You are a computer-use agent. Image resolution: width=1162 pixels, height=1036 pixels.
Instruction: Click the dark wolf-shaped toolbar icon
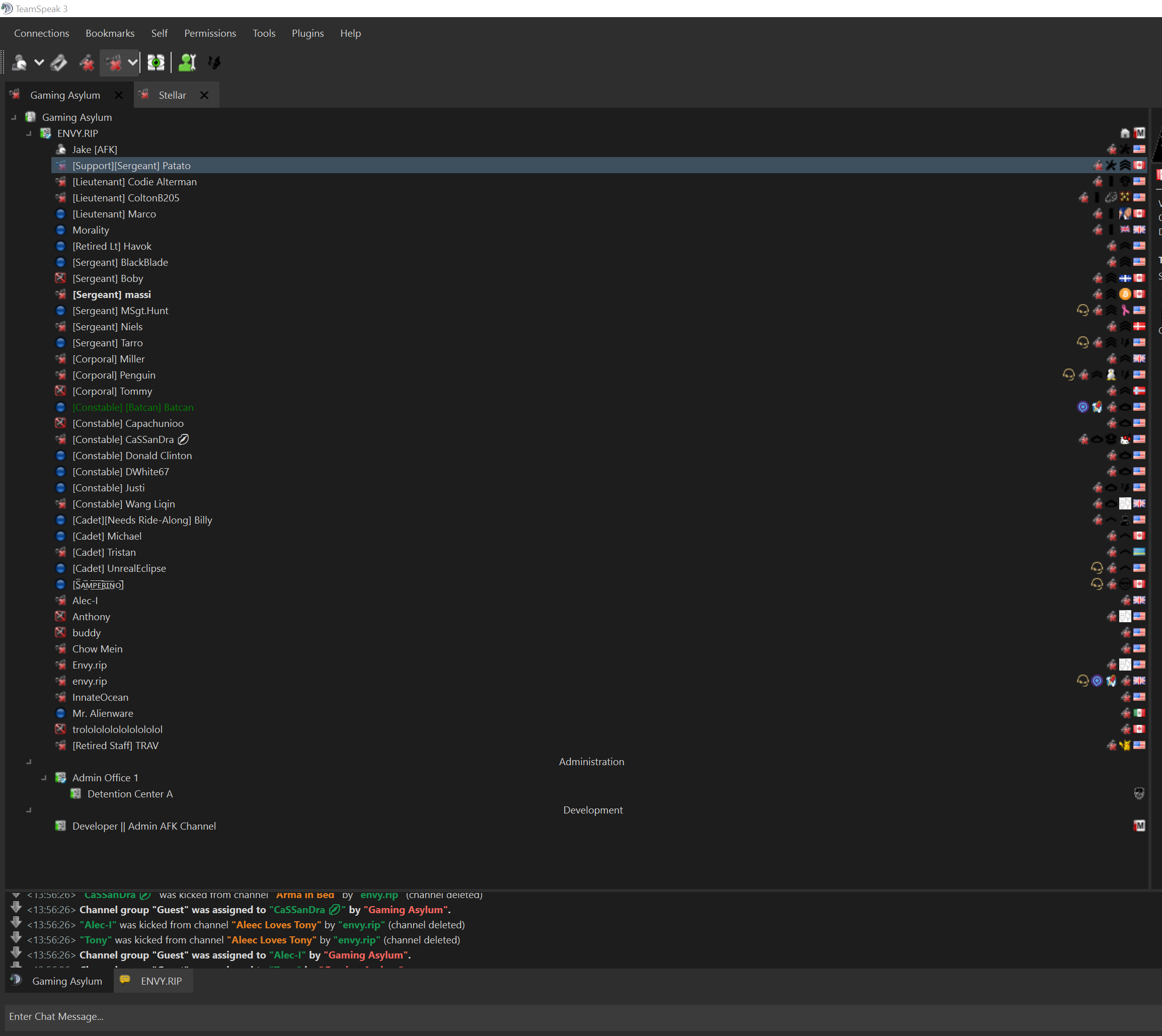point(214,62)
